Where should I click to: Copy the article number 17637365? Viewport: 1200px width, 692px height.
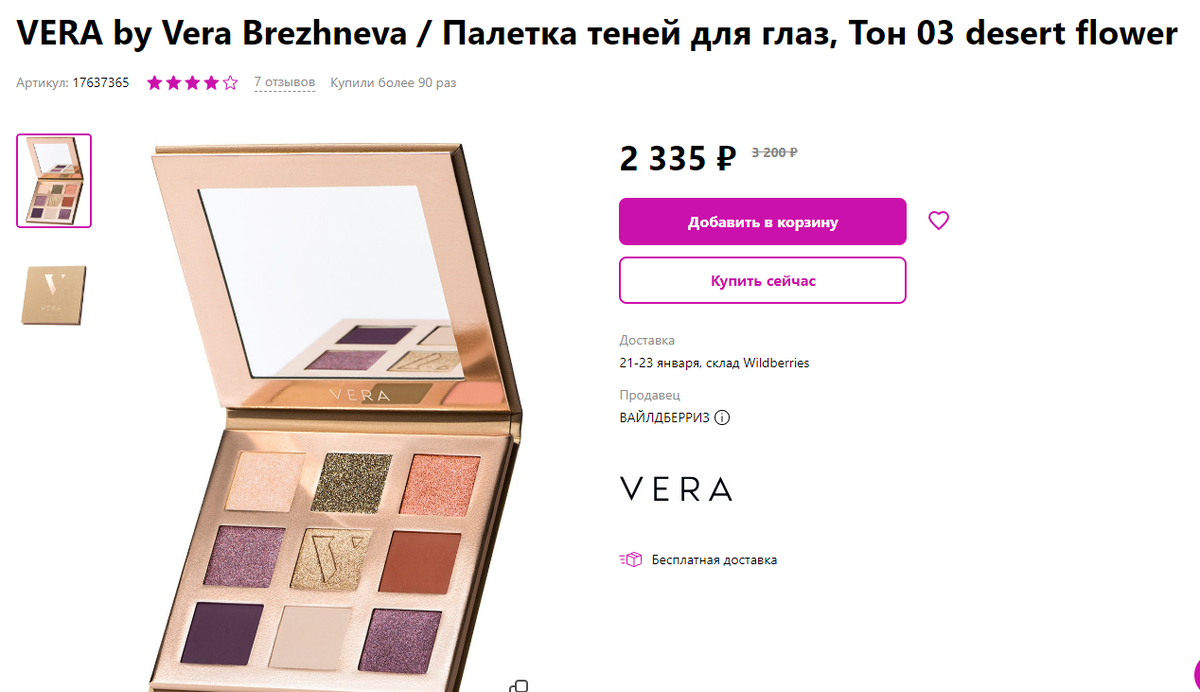(x=101, y=83)
